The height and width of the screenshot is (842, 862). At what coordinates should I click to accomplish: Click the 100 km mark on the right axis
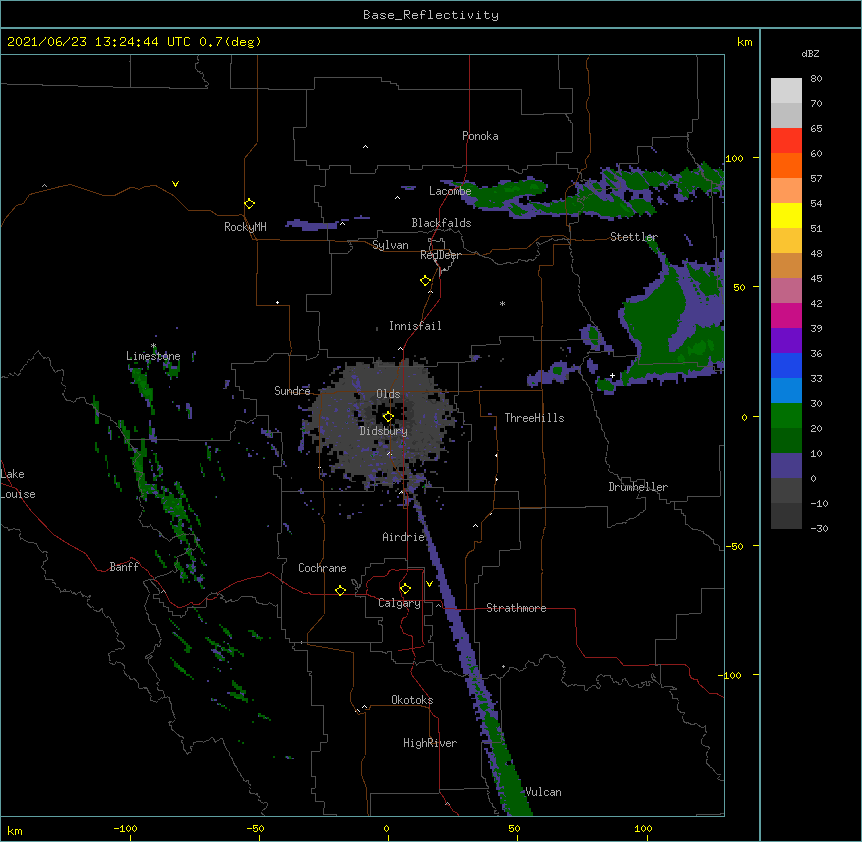pos(734,158)
